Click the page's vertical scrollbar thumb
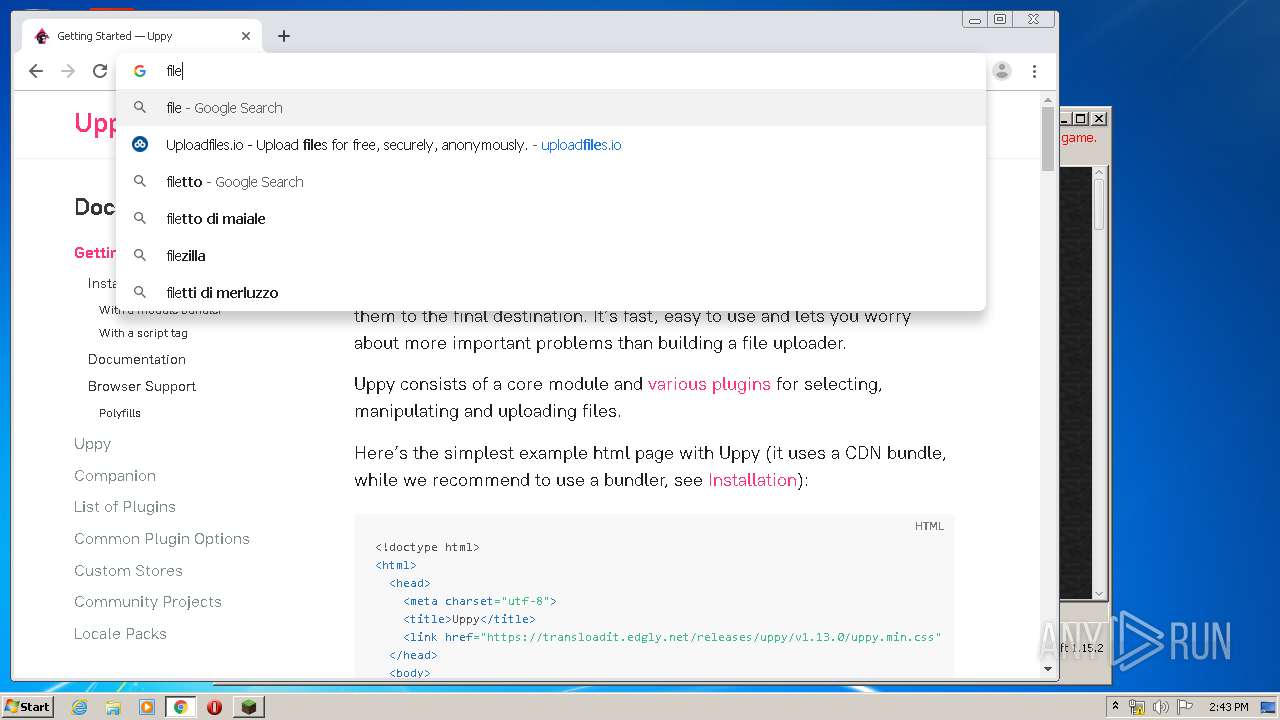This screenshot has height=720, width=1280. click(1048, 139)
